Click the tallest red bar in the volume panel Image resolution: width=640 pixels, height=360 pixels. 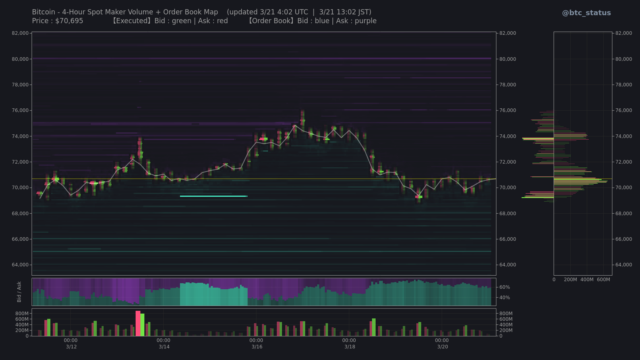[138, 324]
